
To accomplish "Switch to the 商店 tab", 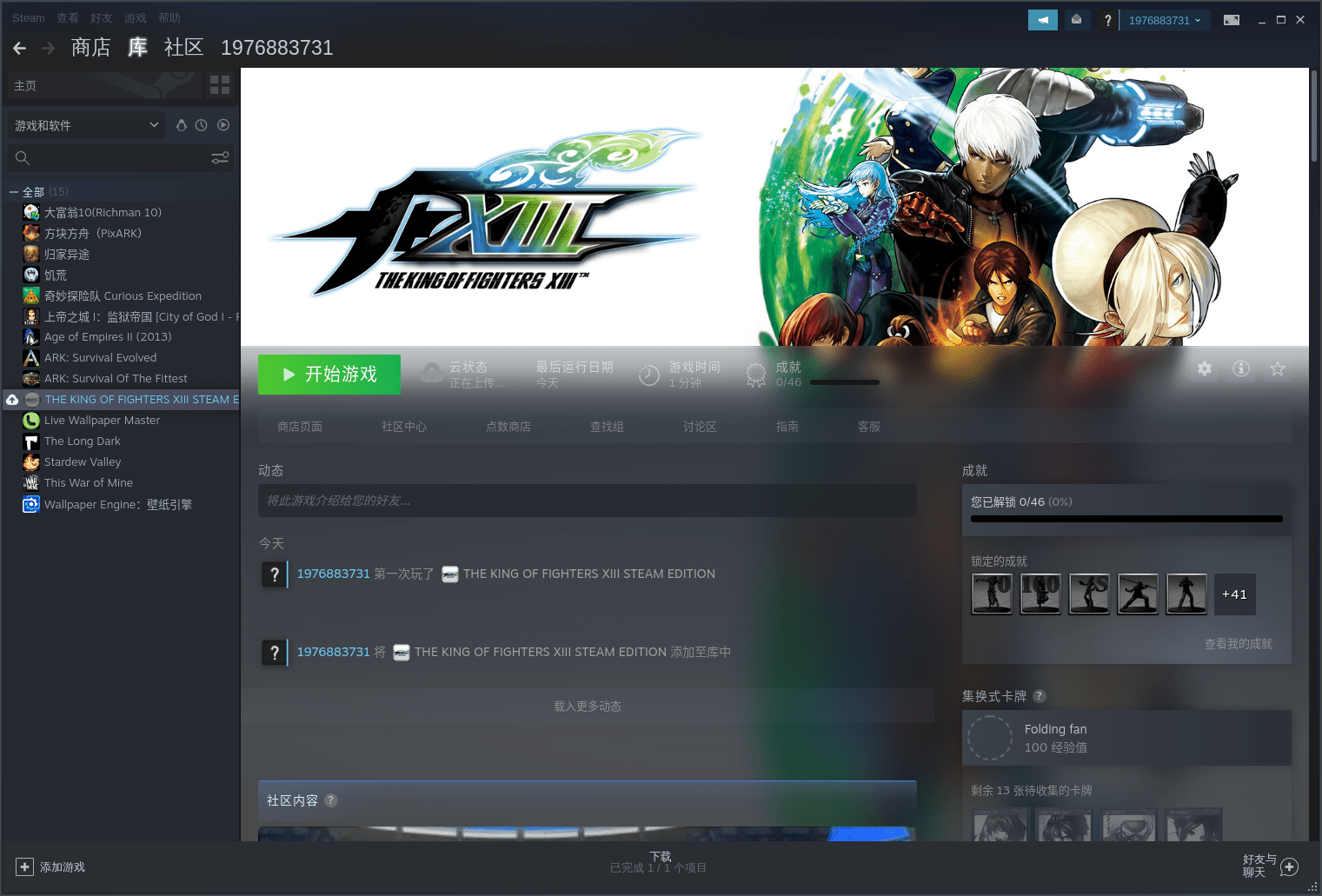I will pyautogui.click(x=91, y=48).
